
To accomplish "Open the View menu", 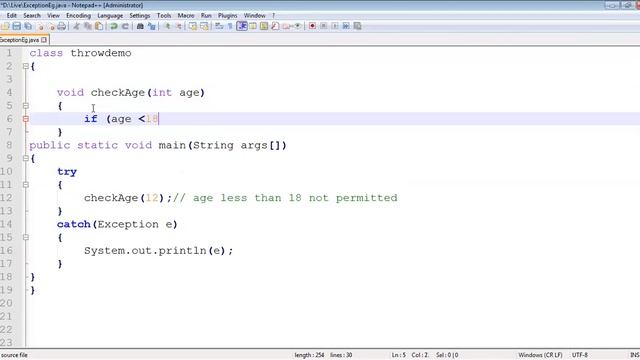I will click(53, 16).
